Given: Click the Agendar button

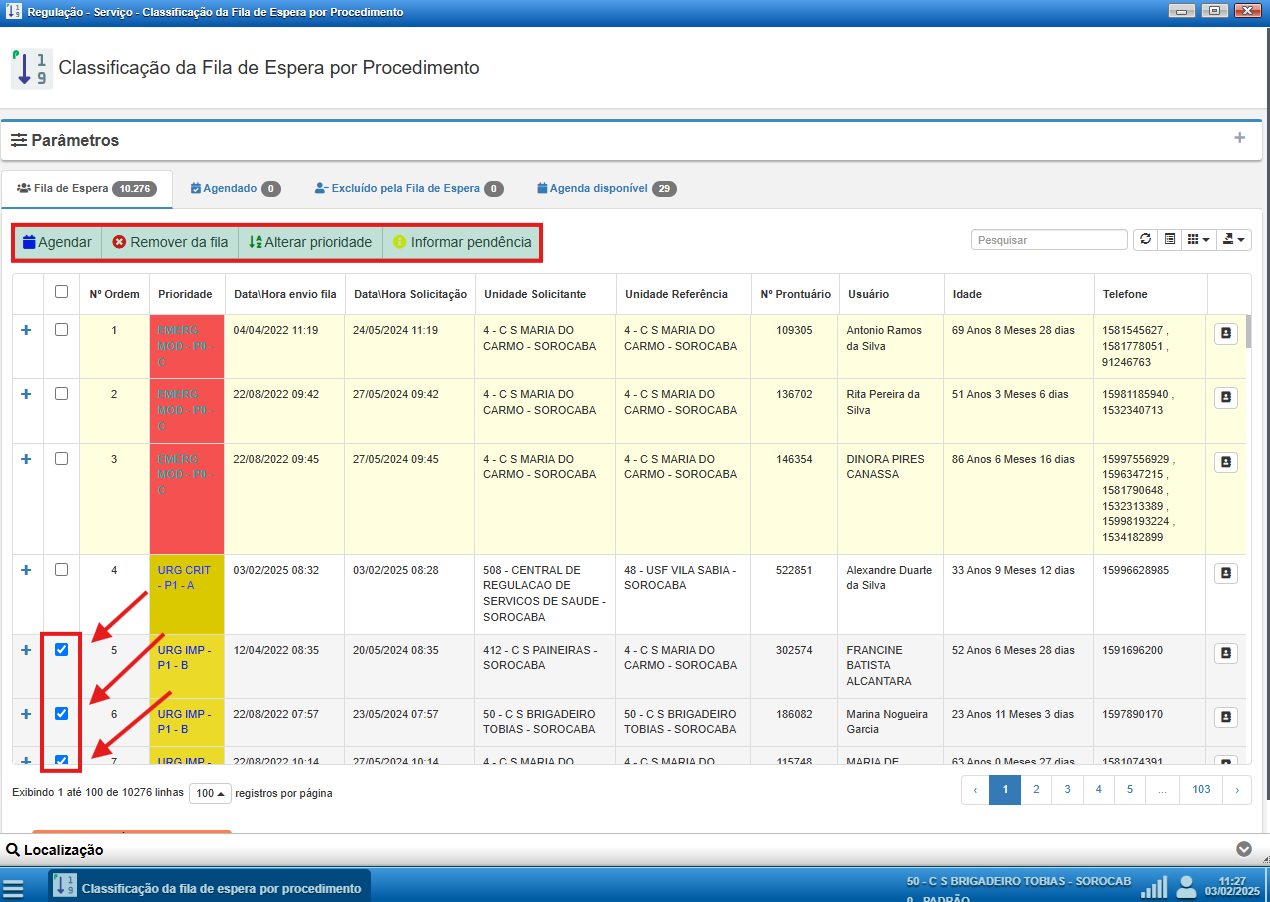Looking at the screenshot, I should pos(57,242).
